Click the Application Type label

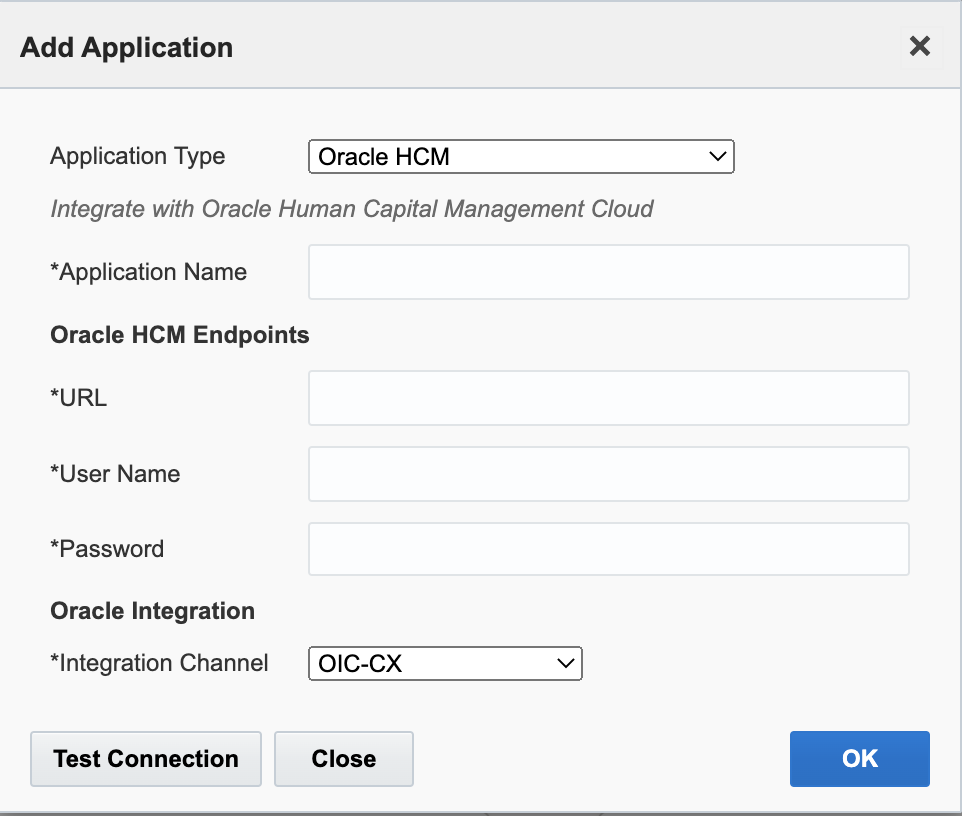(138, 157)
